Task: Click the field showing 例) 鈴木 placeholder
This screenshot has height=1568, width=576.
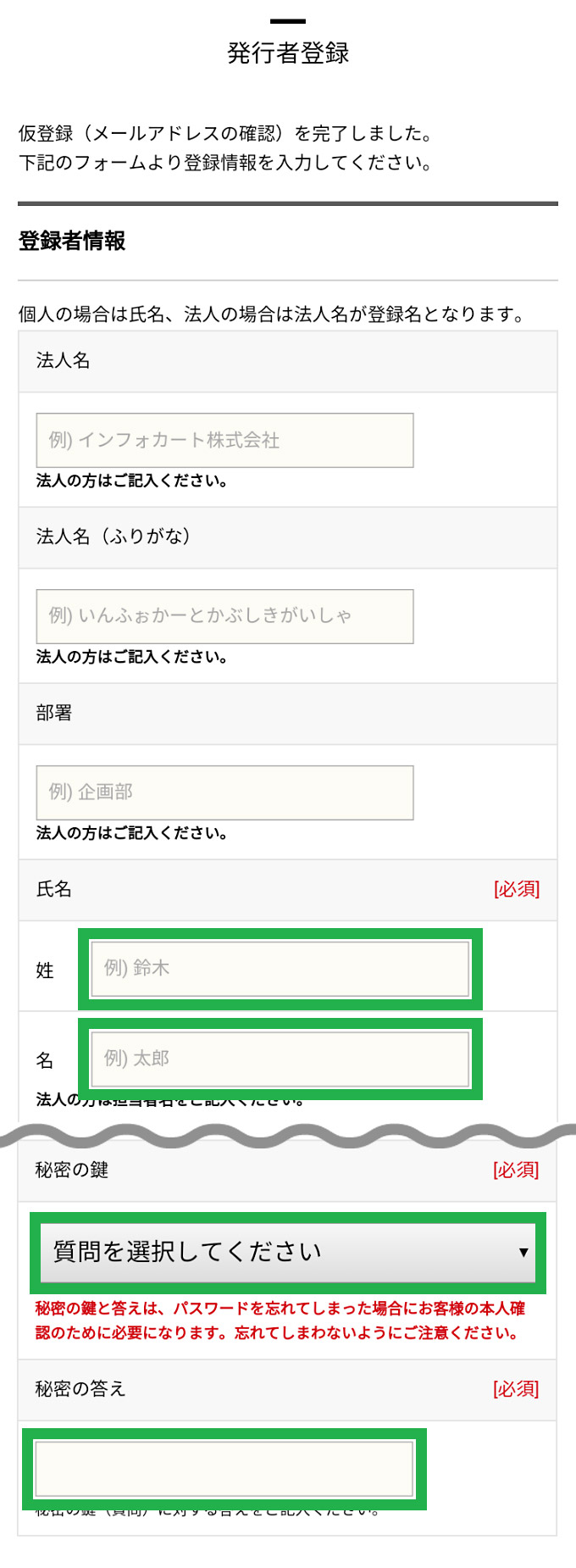Action: point(280,968)
